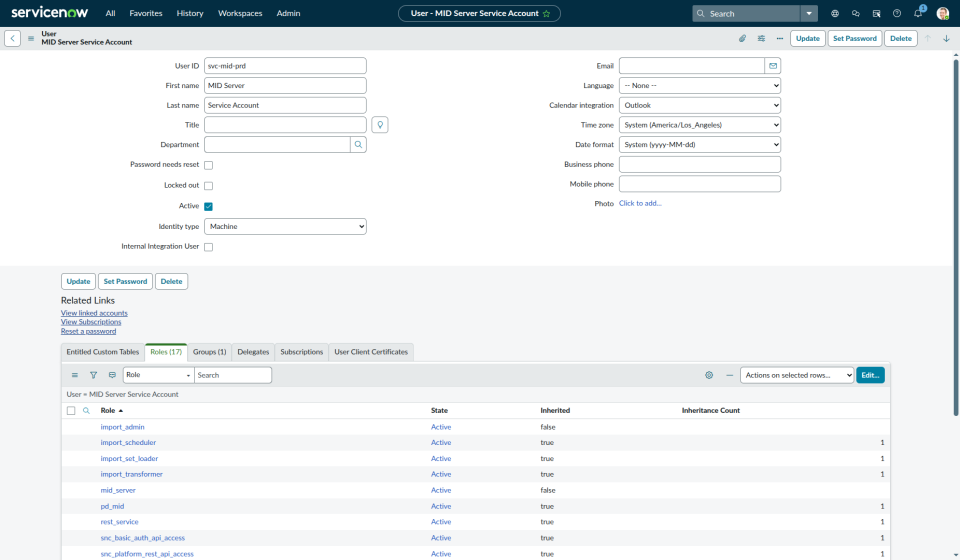Switch to the Entitled Custom Tables tab
The image size is (960, 560).
click(x=103, y=352)
